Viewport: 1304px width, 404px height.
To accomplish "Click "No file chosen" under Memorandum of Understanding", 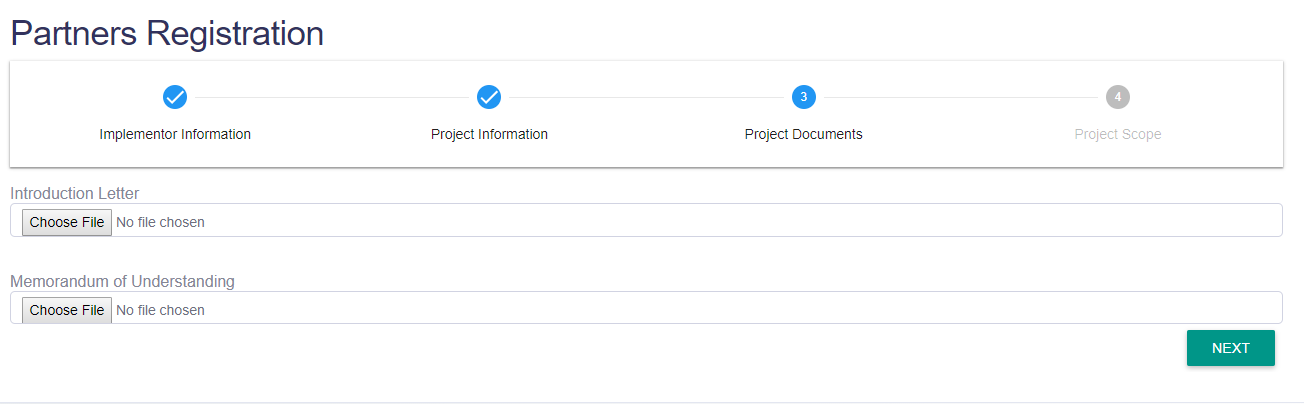I will coord(161,310).
